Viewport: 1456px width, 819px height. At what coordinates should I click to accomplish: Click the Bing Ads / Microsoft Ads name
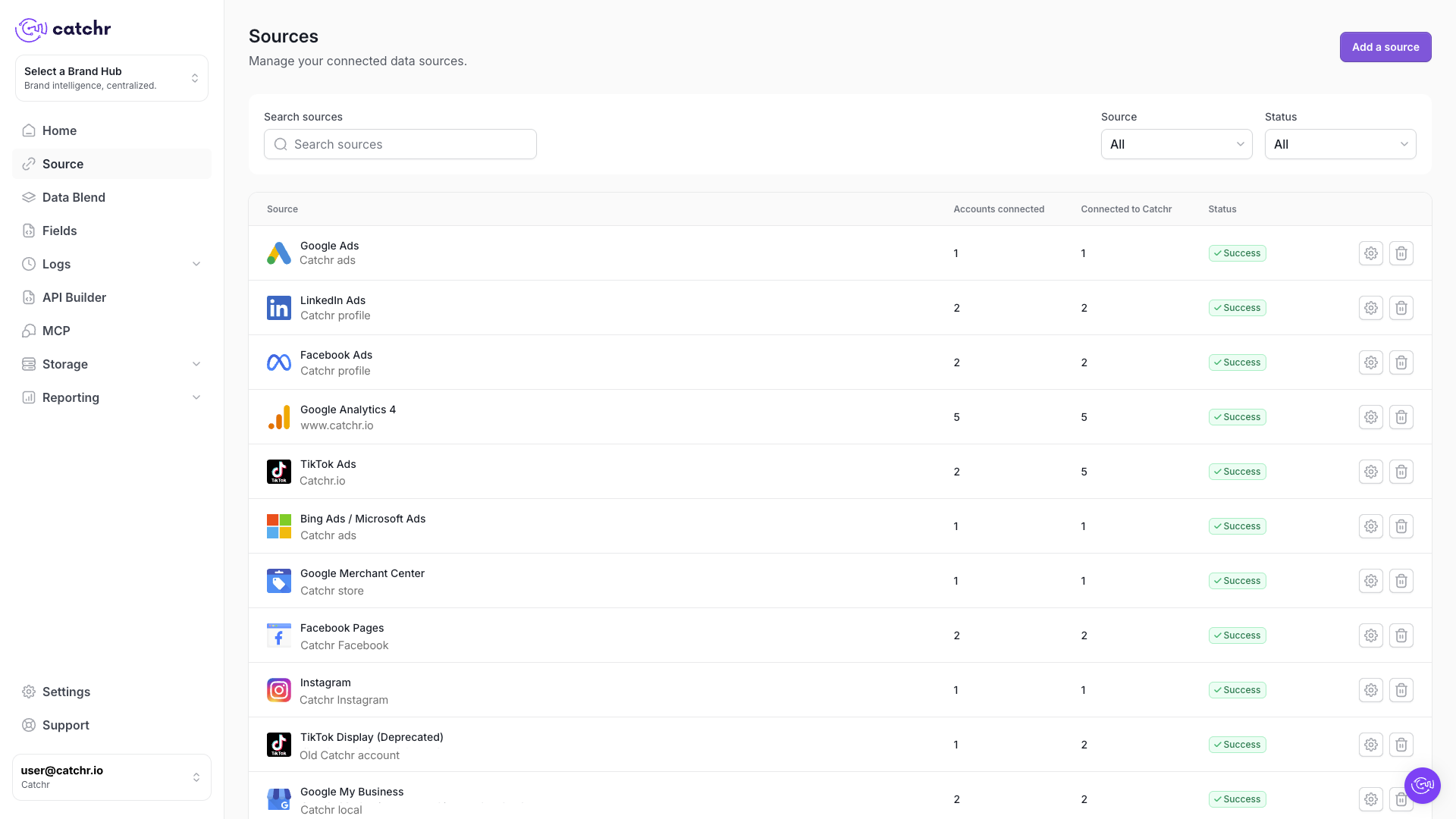[x=363, y=519]
